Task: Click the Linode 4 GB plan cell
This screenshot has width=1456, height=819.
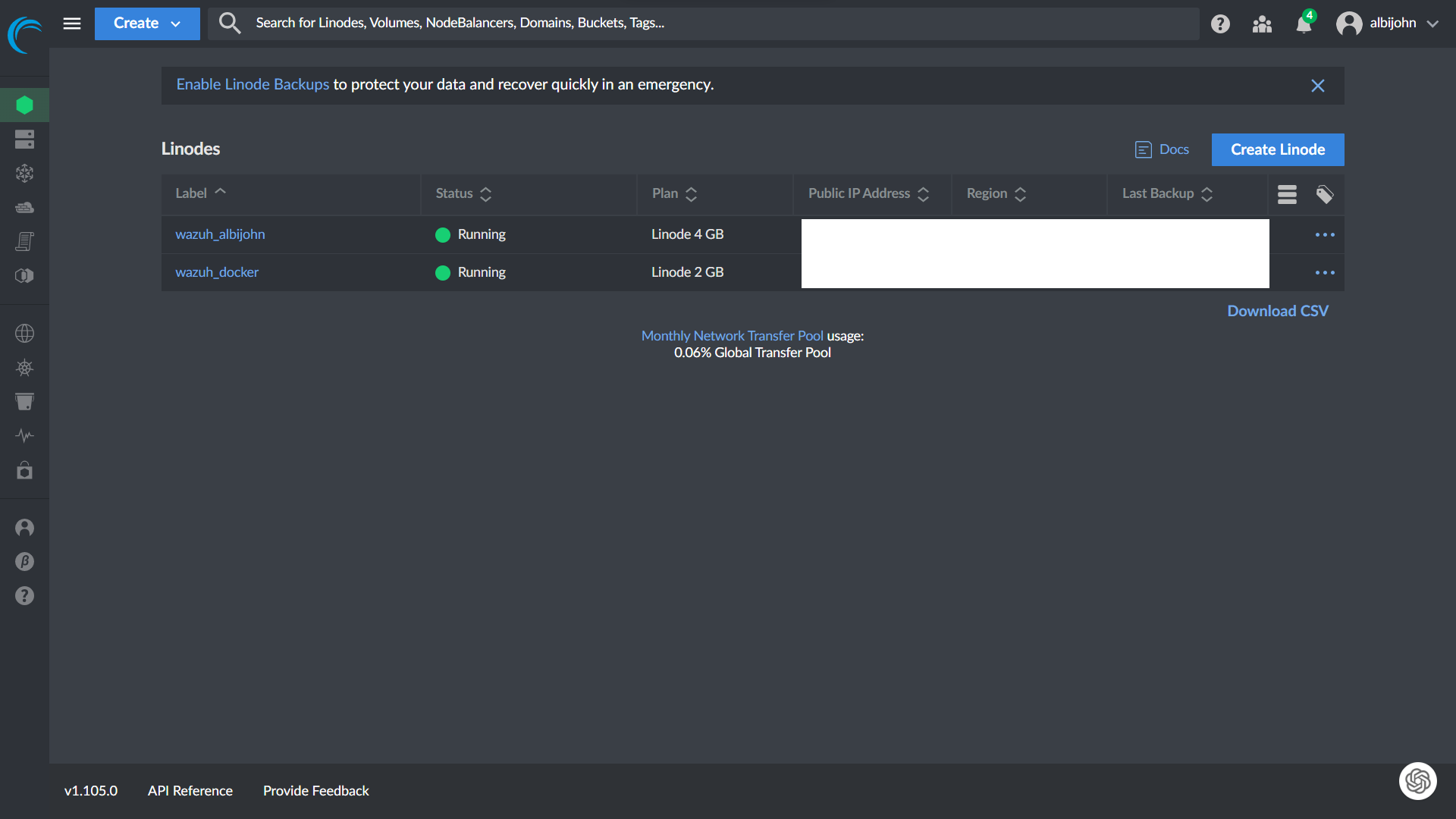Action: point(687,234)
